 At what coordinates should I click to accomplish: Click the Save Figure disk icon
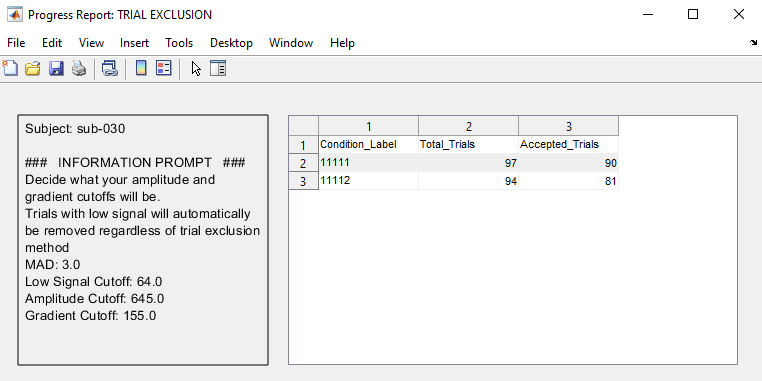click(x=56, y=69)
